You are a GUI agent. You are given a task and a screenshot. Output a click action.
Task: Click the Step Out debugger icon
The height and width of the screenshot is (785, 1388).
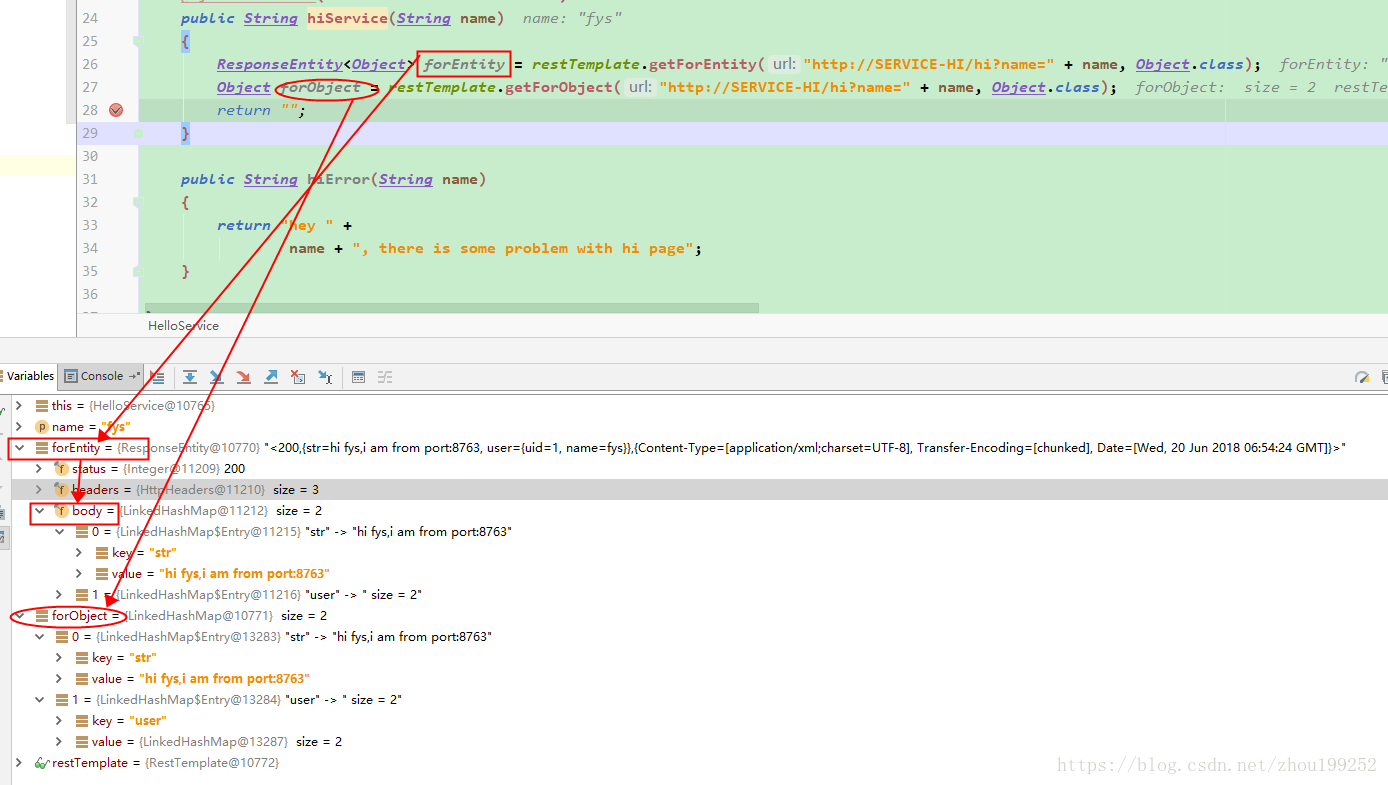270,377
